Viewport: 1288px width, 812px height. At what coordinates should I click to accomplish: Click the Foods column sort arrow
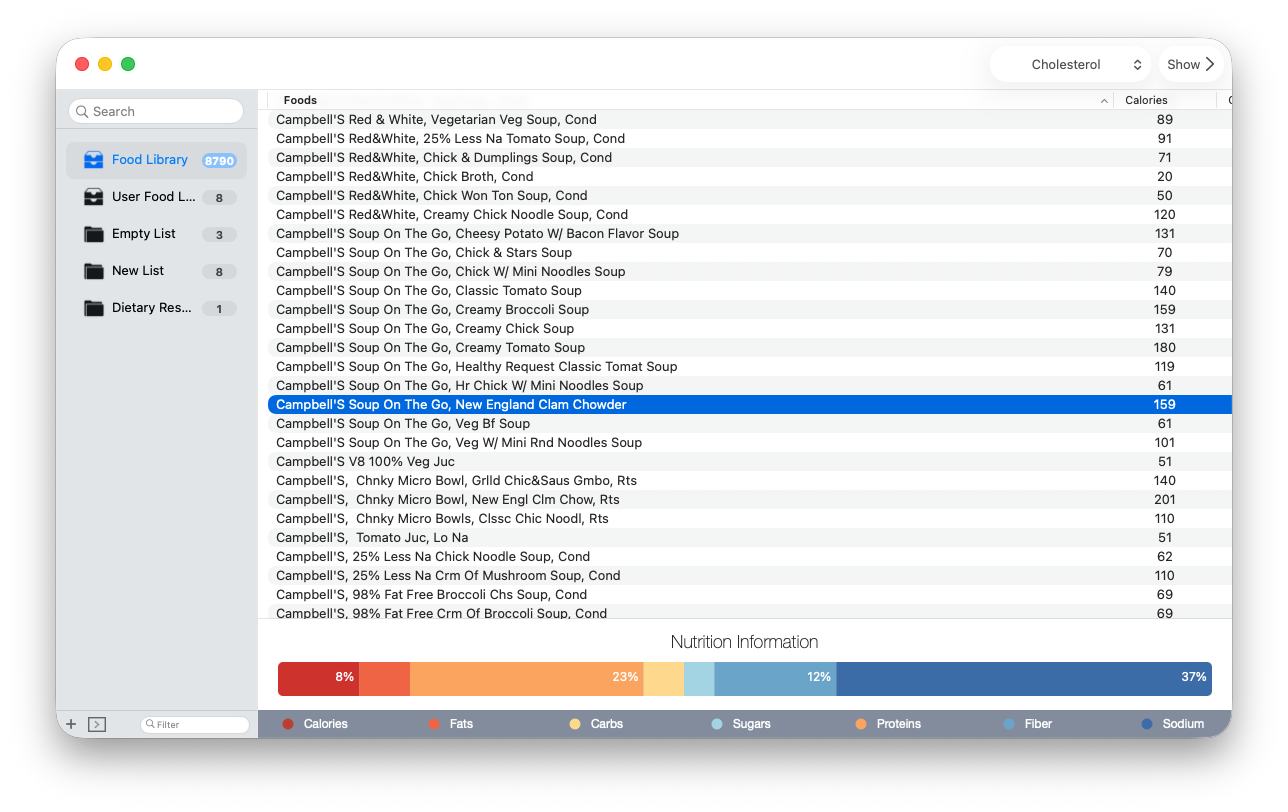tap(1104, 100)
